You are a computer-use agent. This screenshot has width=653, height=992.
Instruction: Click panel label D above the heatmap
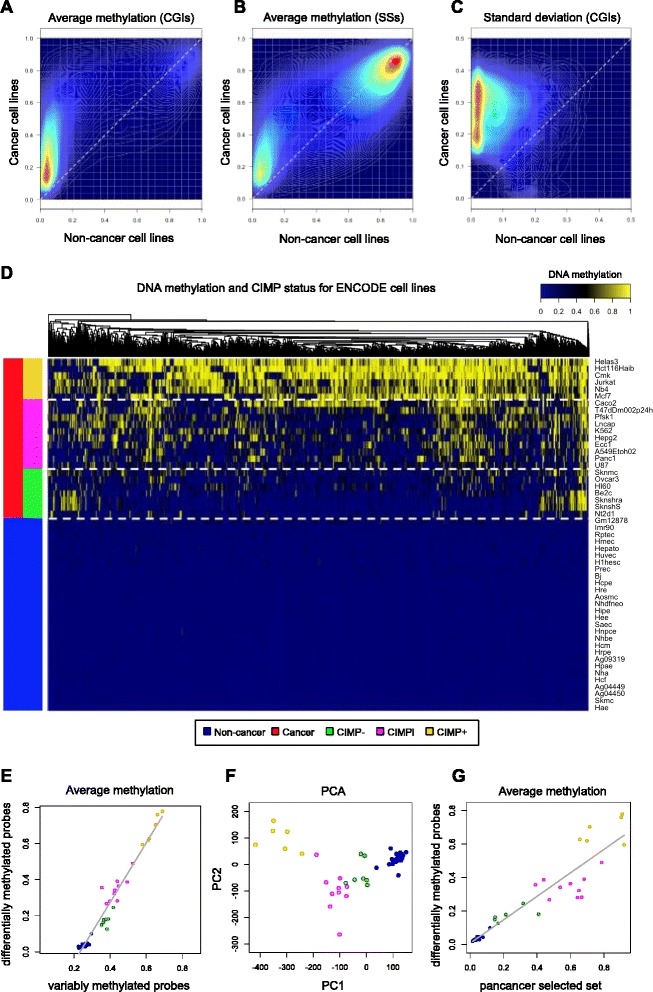click(x=10, y=270)
